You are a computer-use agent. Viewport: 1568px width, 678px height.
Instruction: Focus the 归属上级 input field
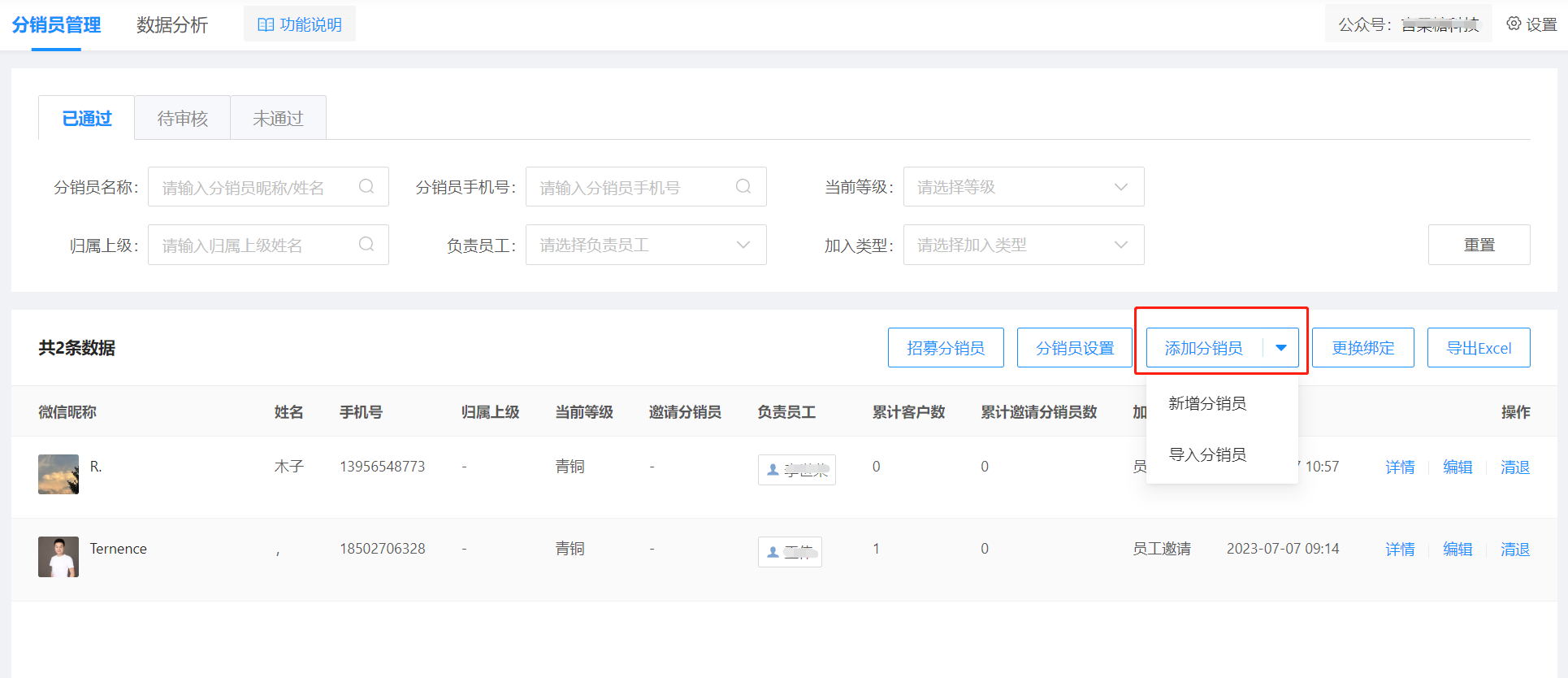(x=268, y=245)
